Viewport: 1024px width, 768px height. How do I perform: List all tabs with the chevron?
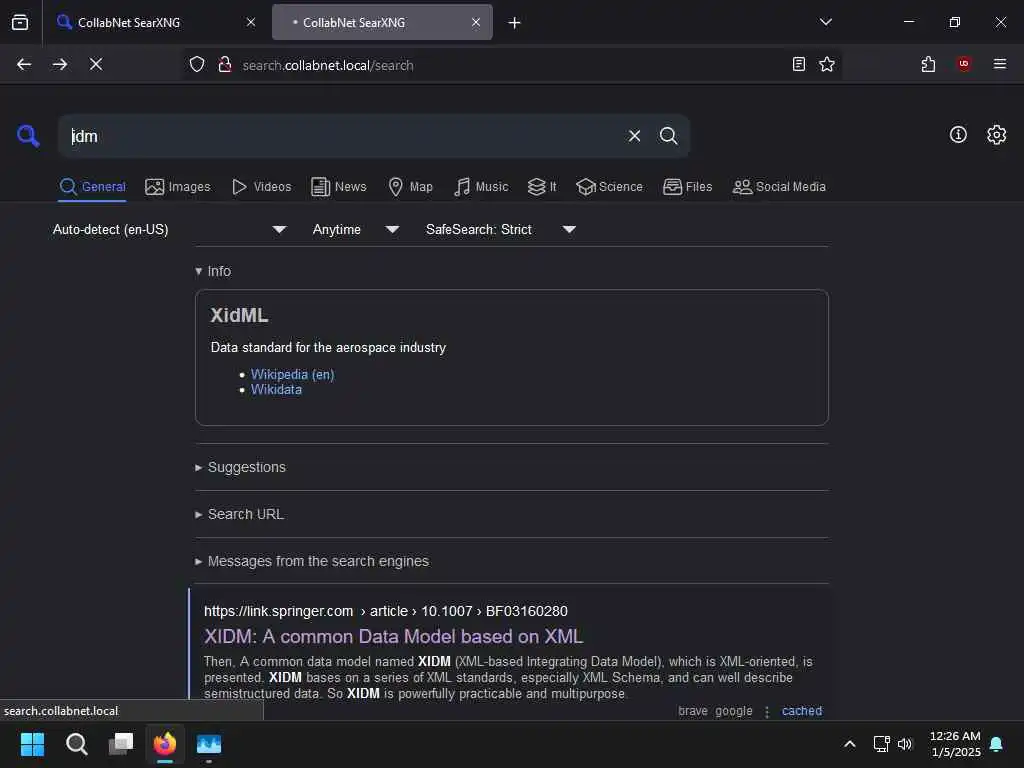tap(826, 22)
